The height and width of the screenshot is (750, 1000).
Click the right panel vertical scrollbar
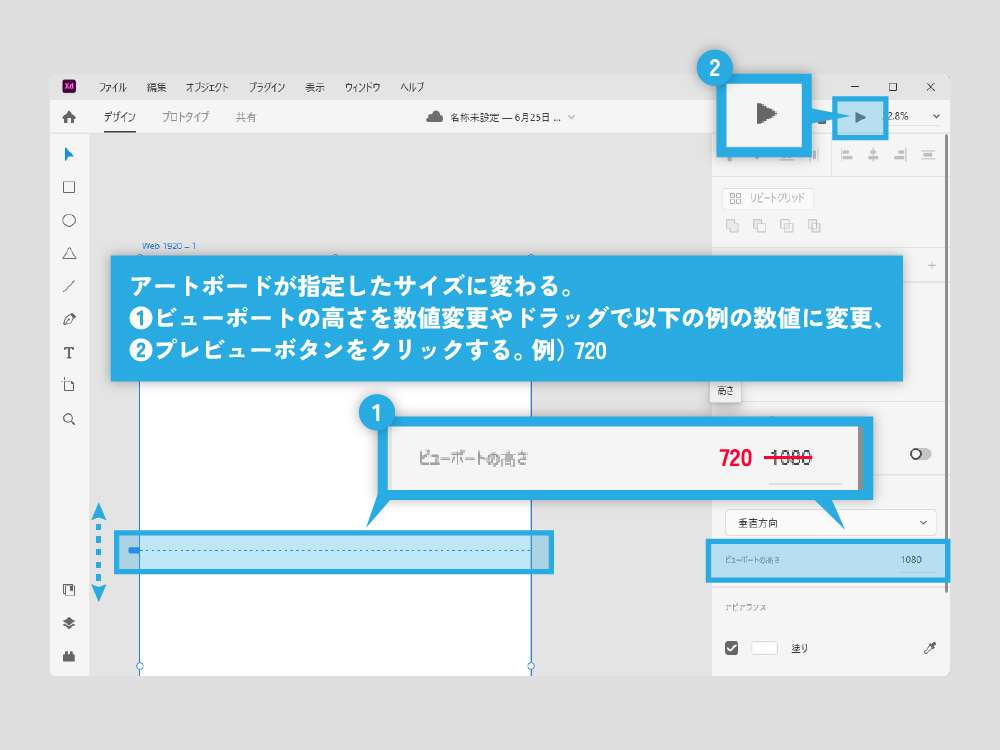[946, 364]
